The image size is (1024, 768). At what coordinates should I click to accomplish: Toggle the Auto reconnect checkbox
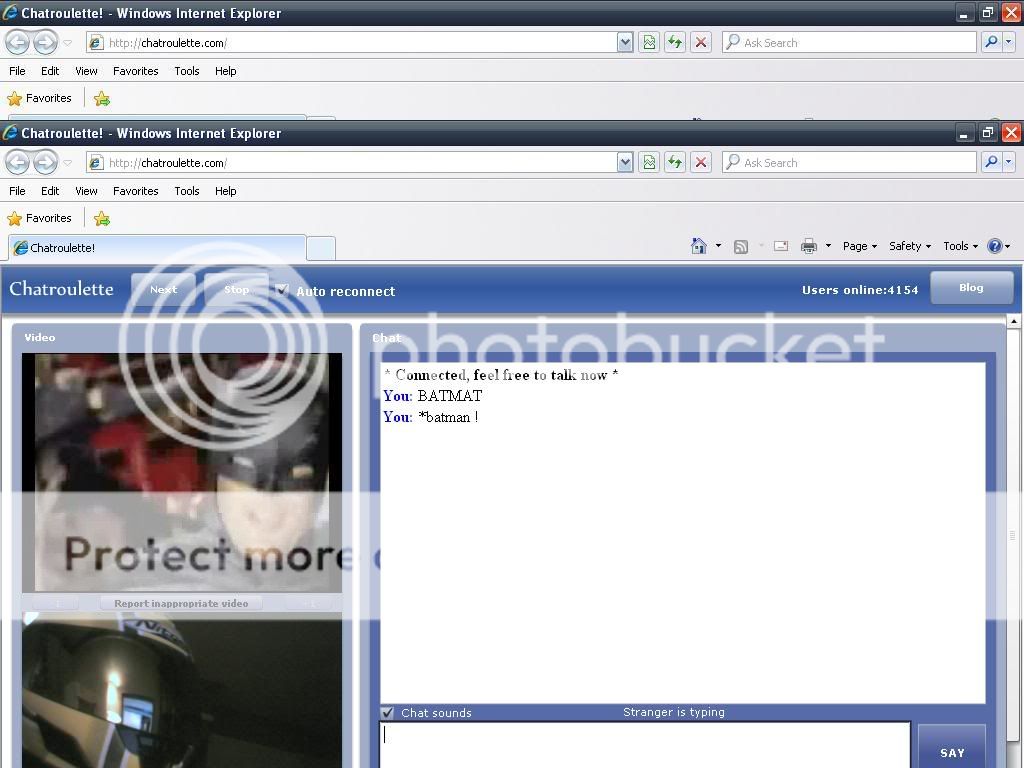coord(283,290)
